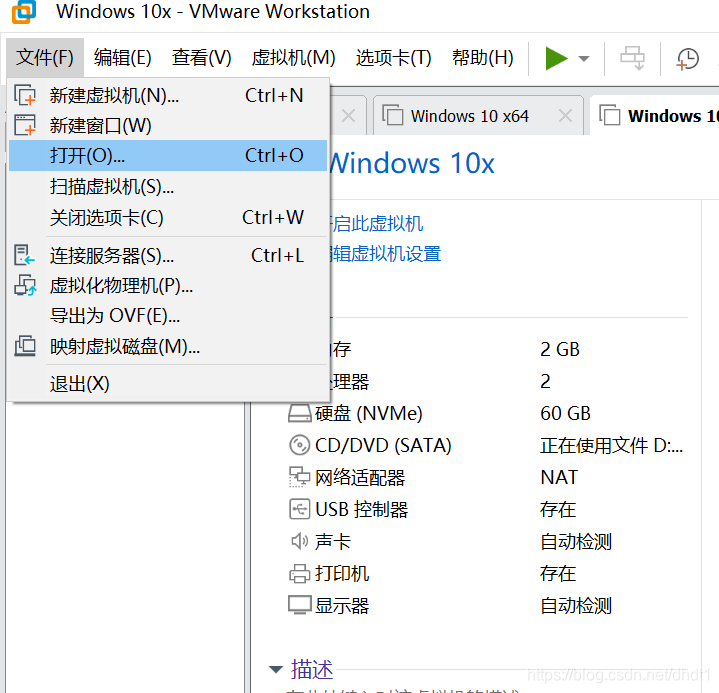Viewport: 719px width, 693px height.
Task: Select 关闭选项卡(C) menu entry
Action: tap(168, 217)
